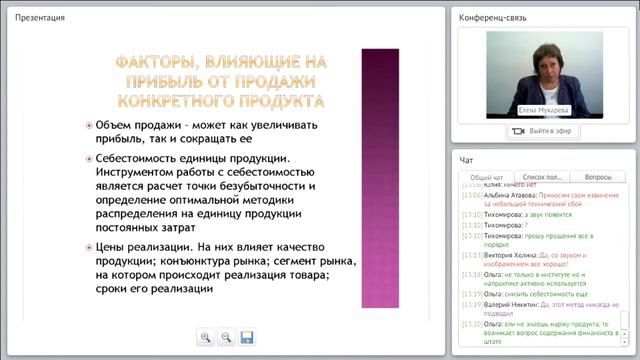This screenshot has height=360, width=640.
Task: Go live with the Выйти в эфир button
Action: 542,131
